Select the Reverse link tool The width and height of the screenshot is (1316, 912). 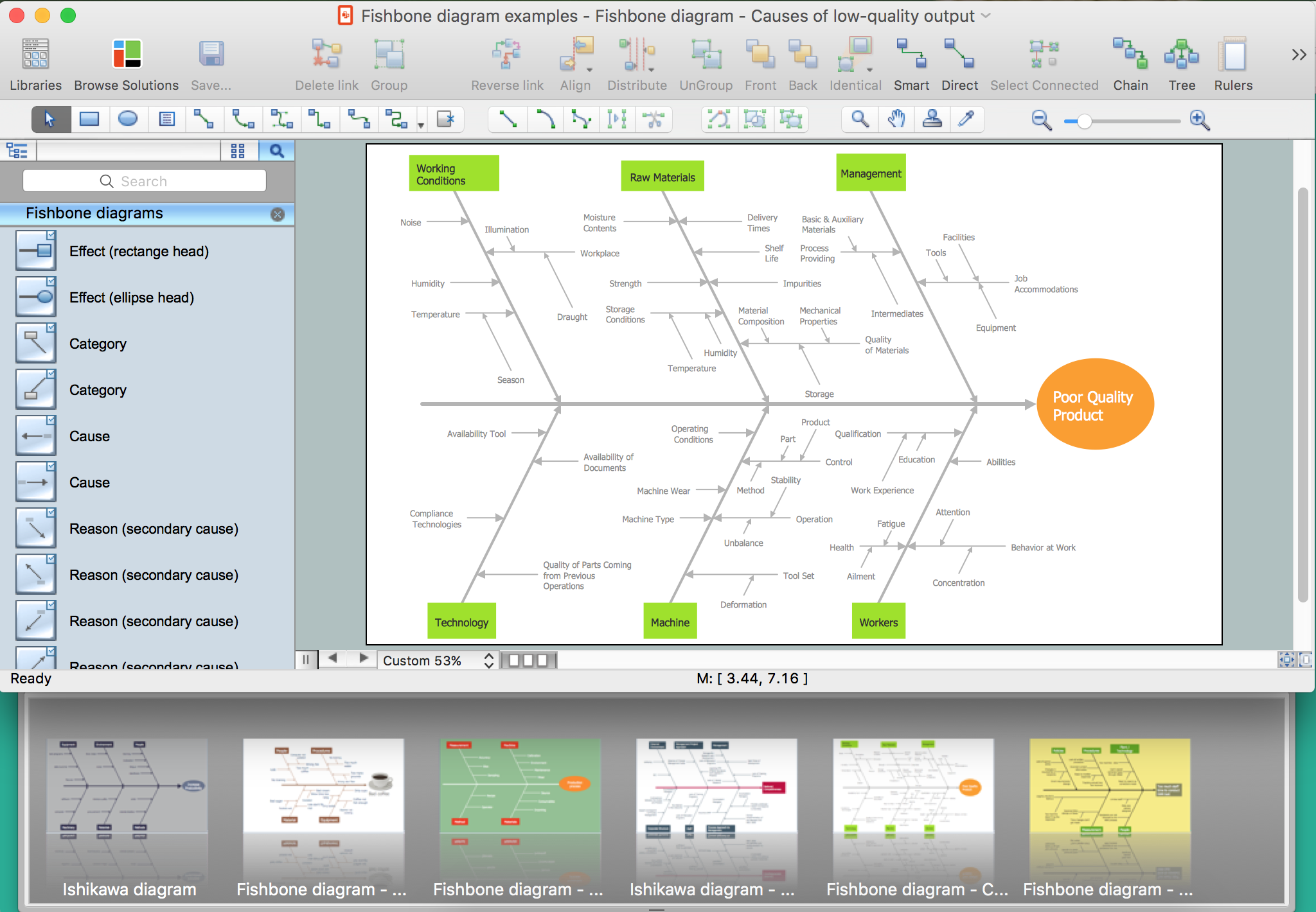506,61
